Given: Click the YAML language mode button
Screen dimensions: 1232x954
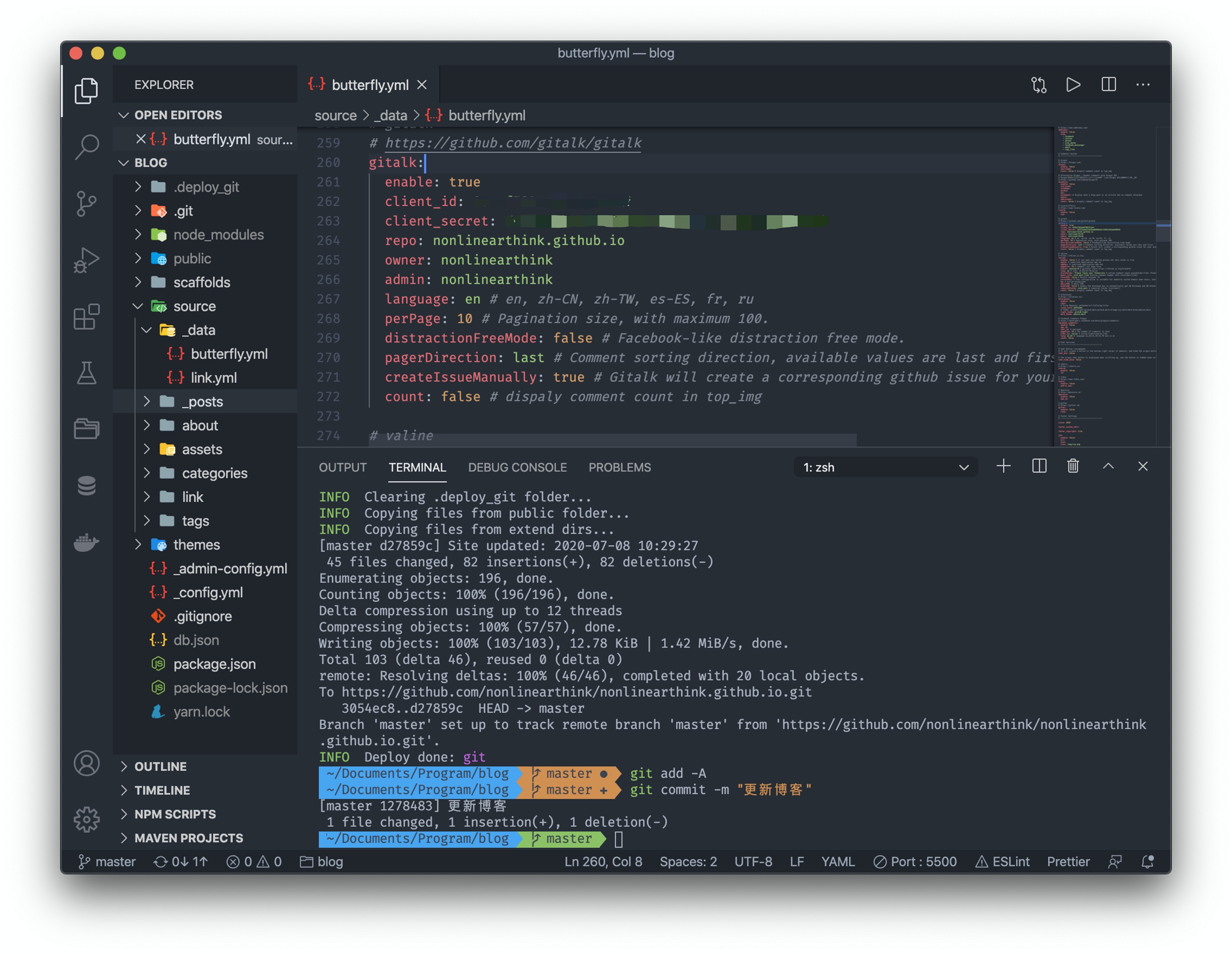Looking at the screenshot, I should click(838, 861).
